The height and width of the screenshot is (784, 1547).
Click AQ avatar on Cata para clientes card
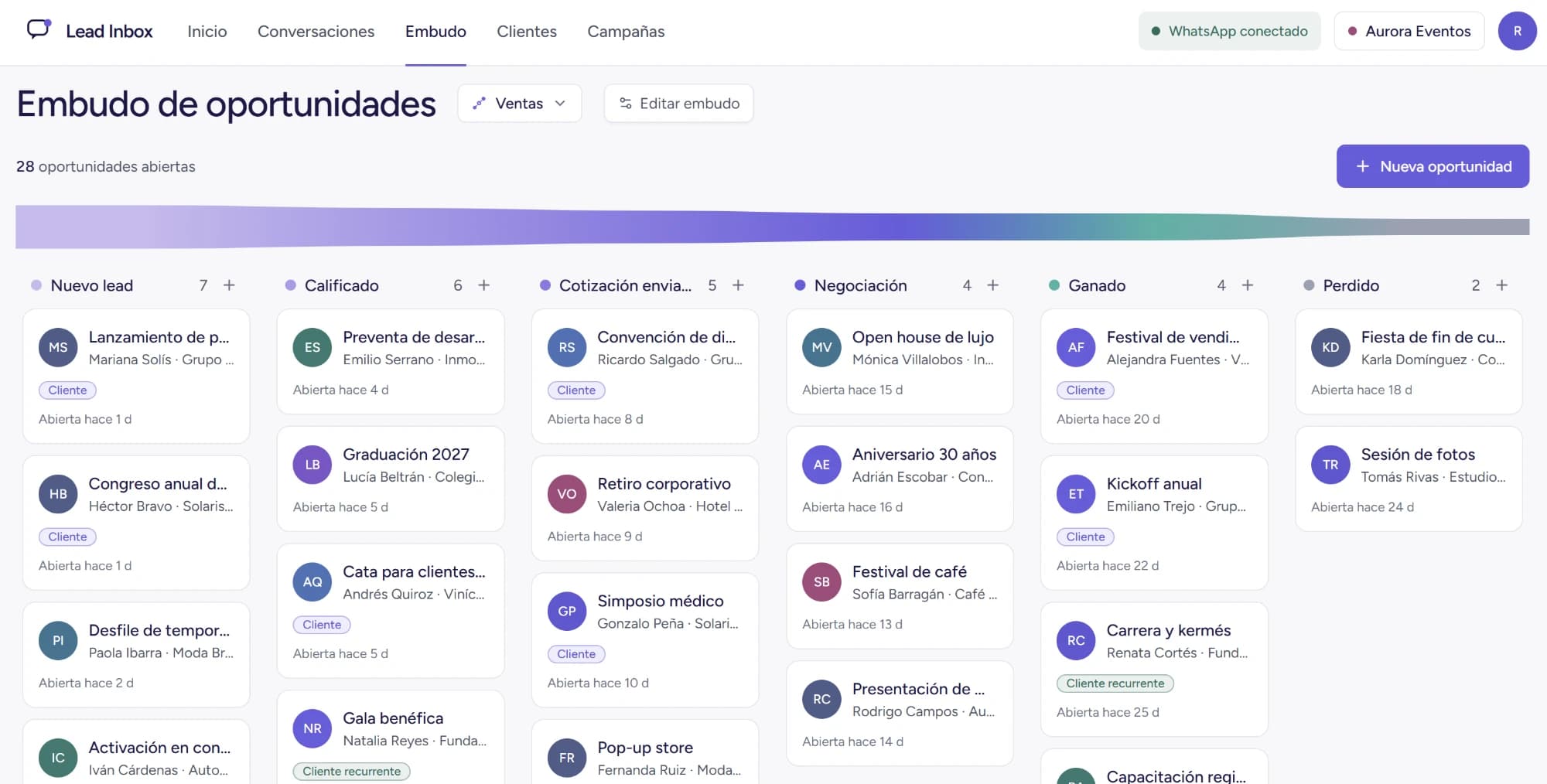point(312,582)
